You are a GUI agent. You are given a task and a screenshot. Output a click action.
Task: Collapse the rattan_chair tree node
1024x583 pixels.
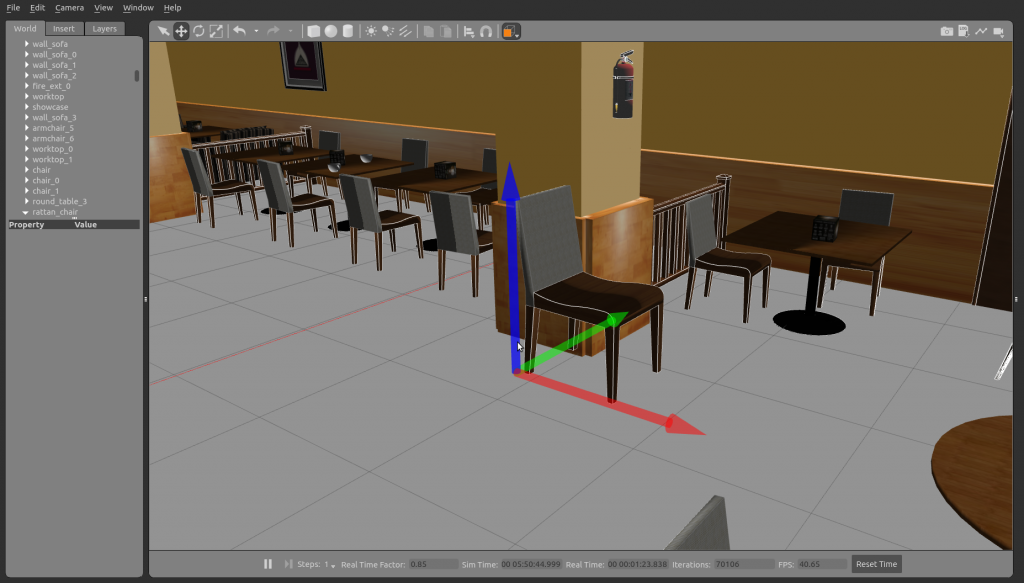coord(26,212)
